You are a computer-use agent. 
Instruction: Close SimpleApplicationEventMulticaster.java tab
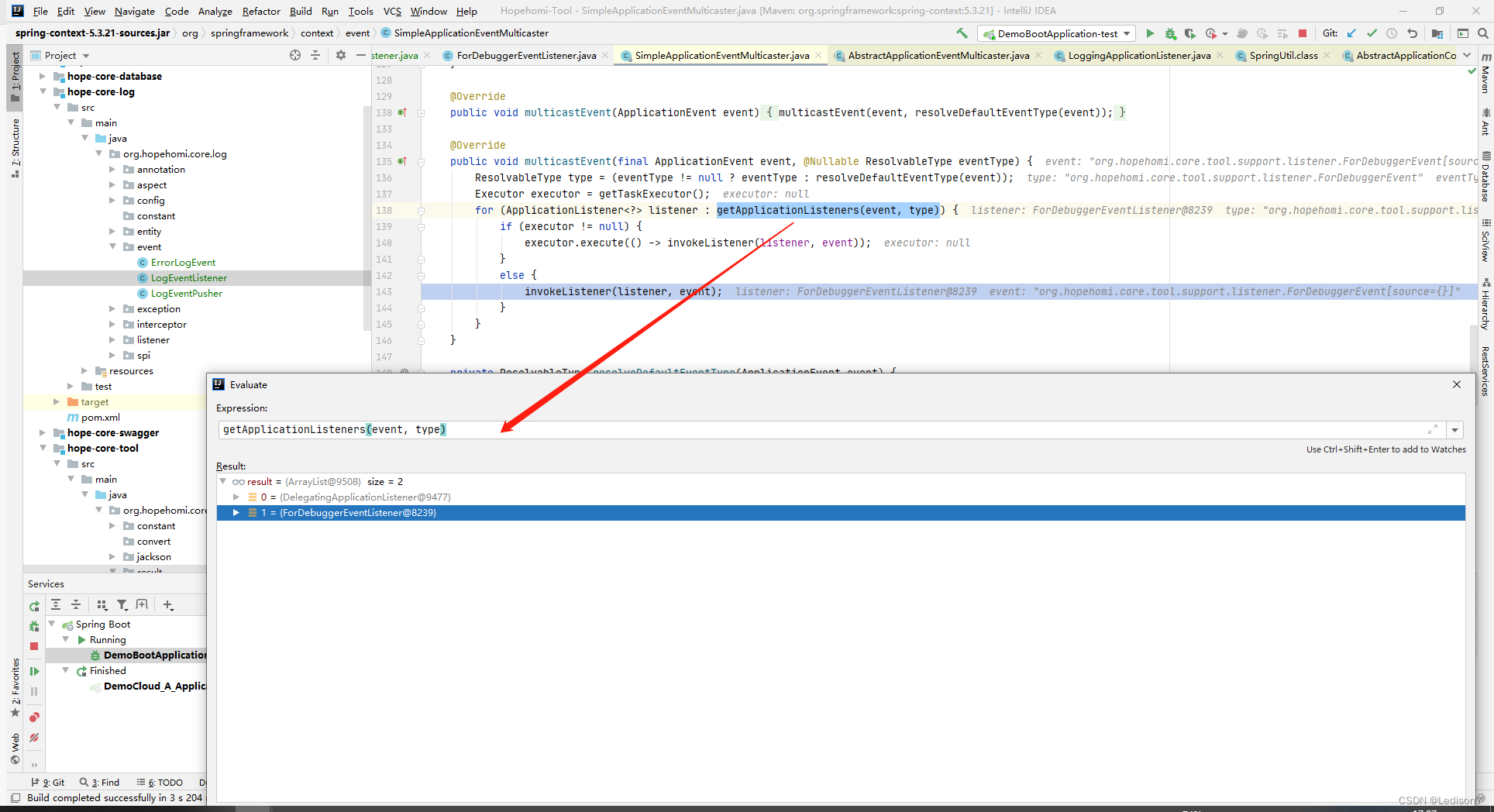pyautogui.click(x=818, y=55)
